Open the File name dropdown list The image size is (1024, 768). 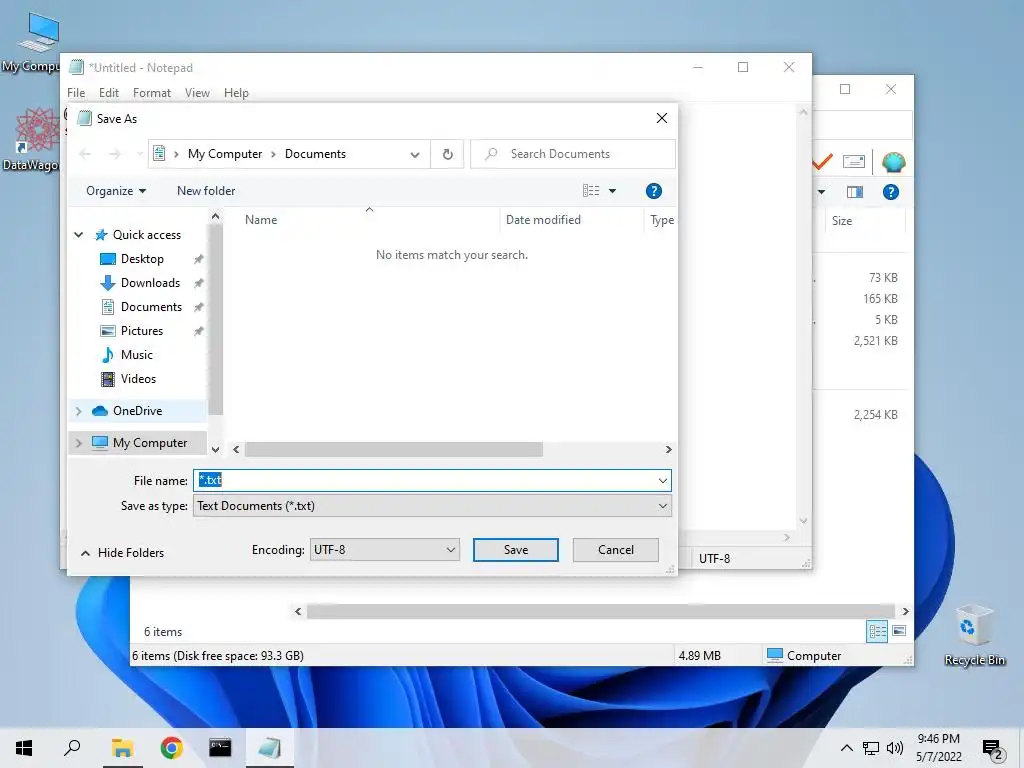click(x=663, y=481)
